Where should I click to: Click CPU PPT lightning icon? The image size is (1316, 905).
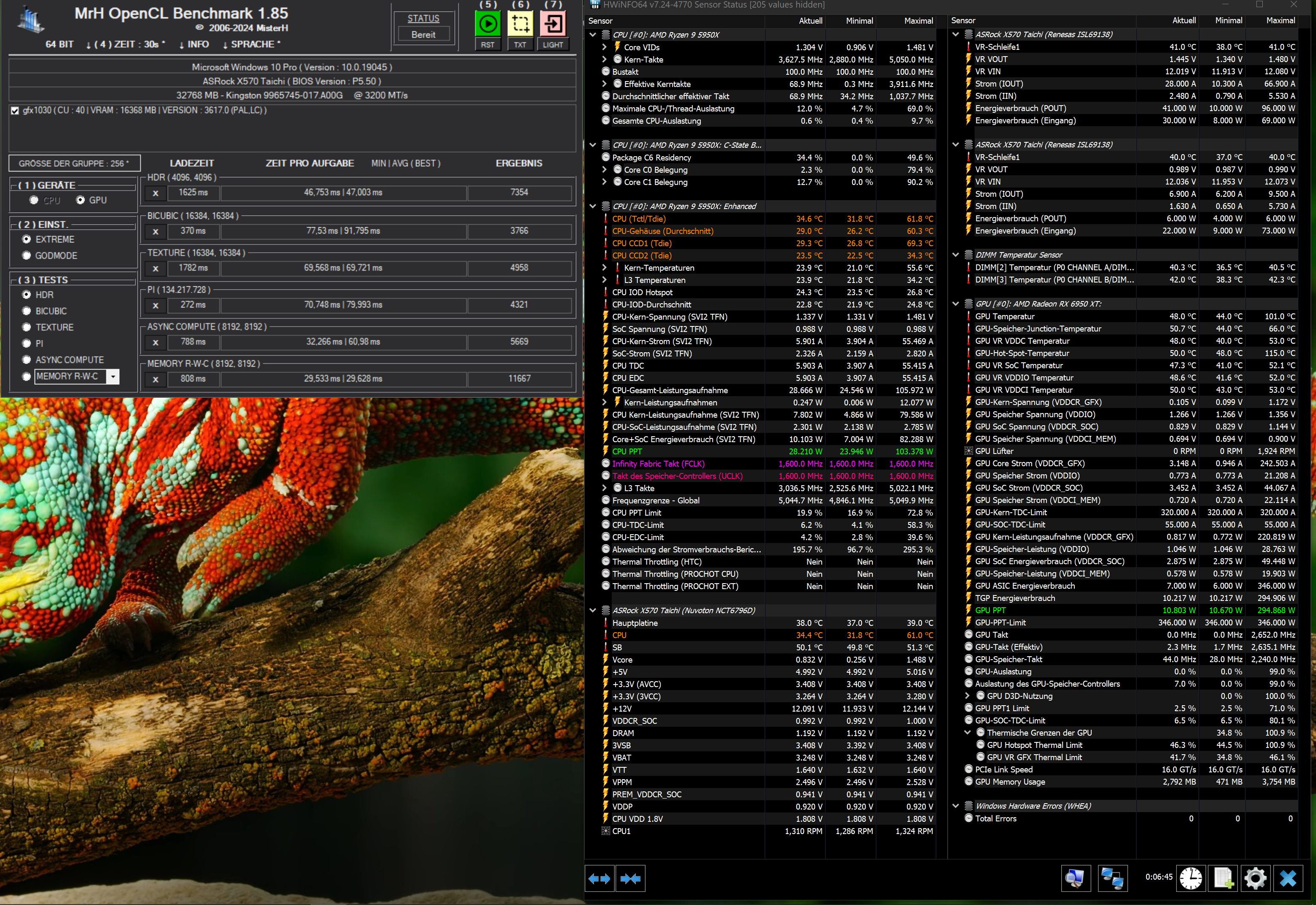click(606, 452)
